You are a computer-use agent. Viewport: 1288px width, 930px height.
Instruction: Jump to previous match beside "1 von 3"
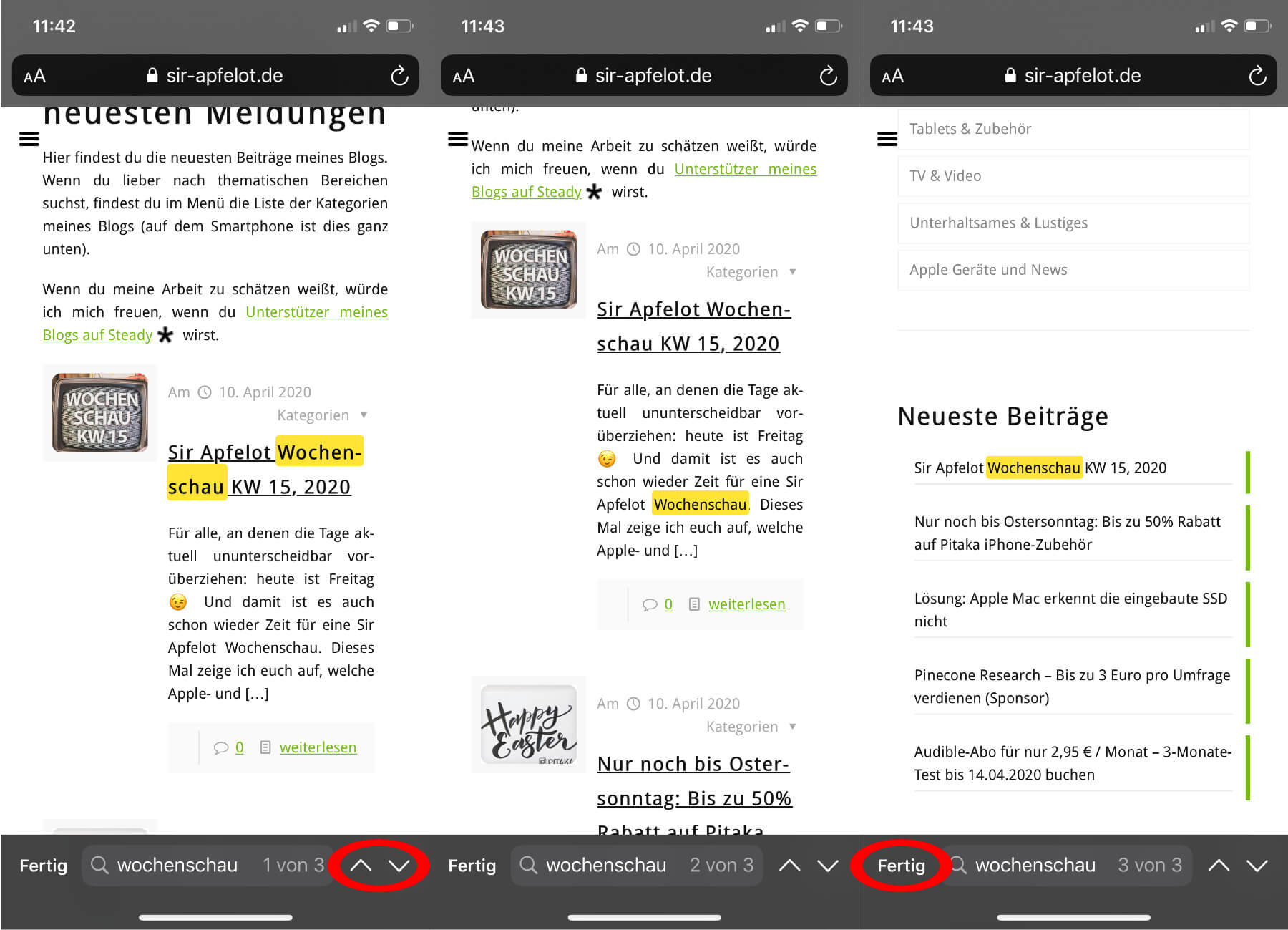(361, 866)
